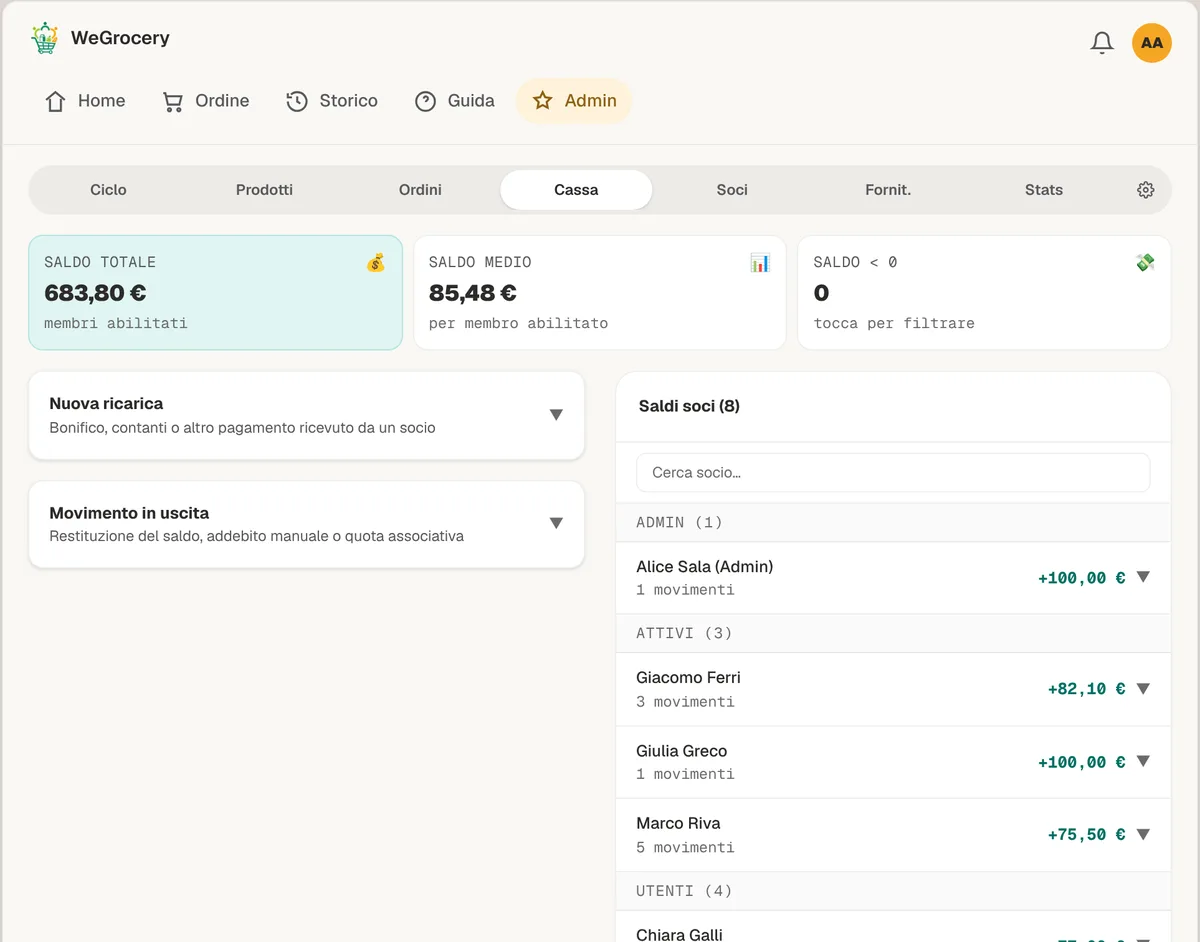The image size is (1200, 942).
Task: Open the notifications bell
Action: (1102, 43)
